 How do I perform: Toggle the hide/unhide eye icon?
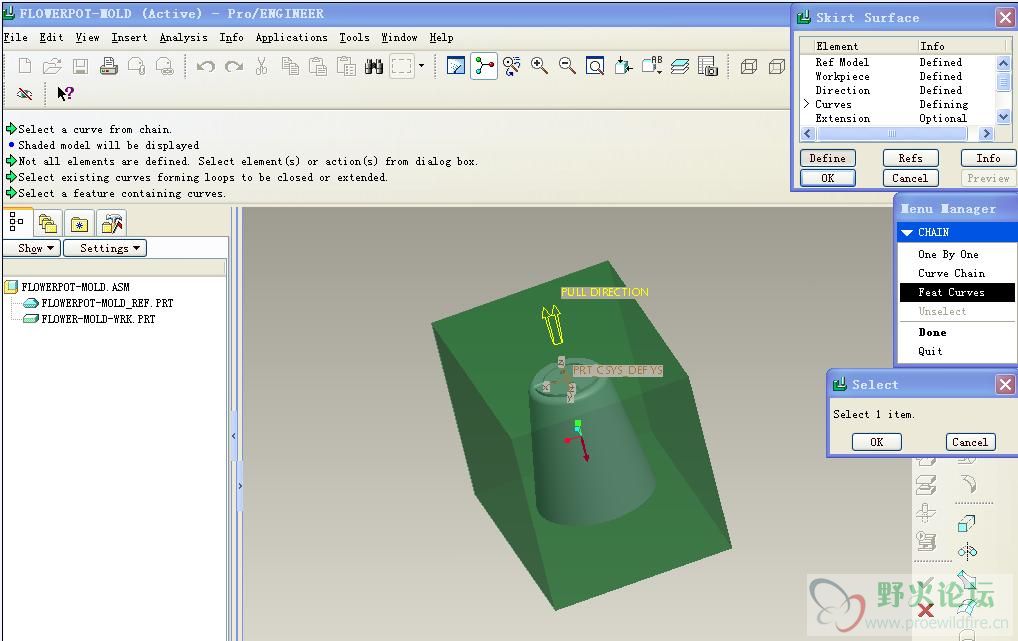25,94
